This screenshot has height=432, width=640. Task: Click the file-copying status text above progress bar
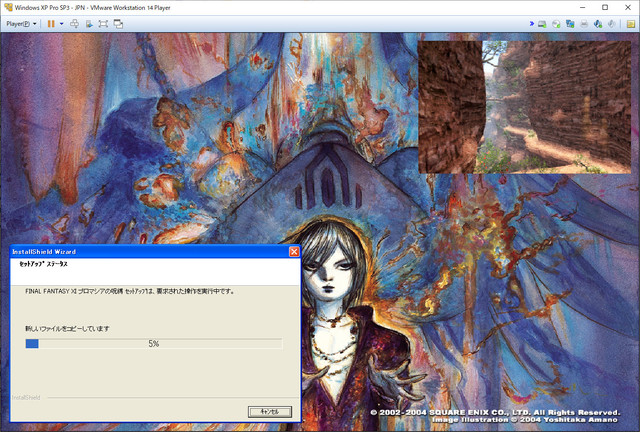point(67,328)
